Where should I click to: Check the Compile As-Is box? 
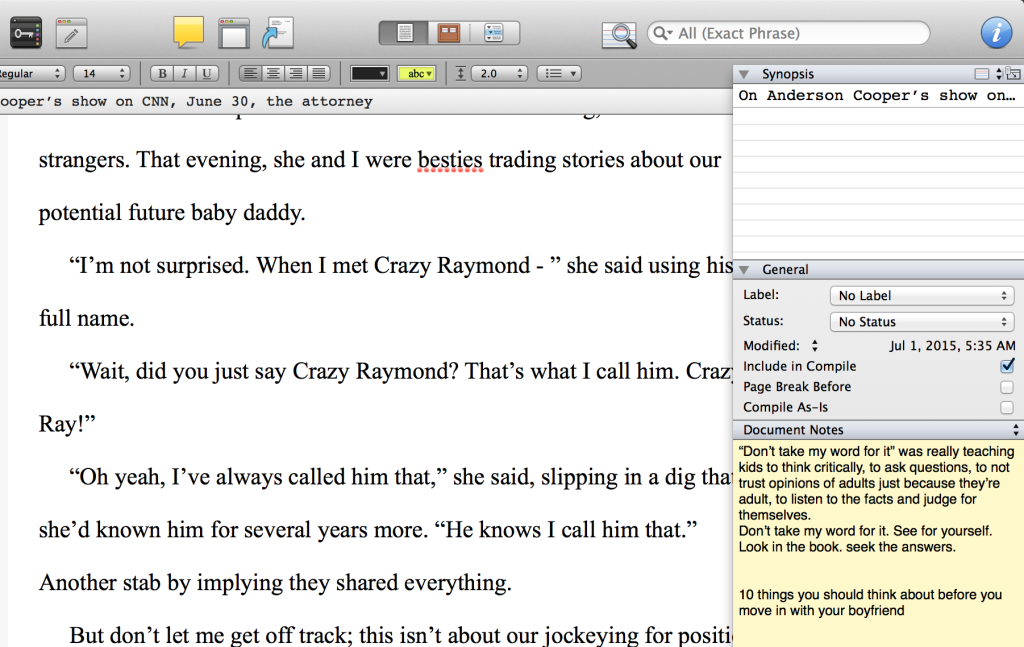1007,407
